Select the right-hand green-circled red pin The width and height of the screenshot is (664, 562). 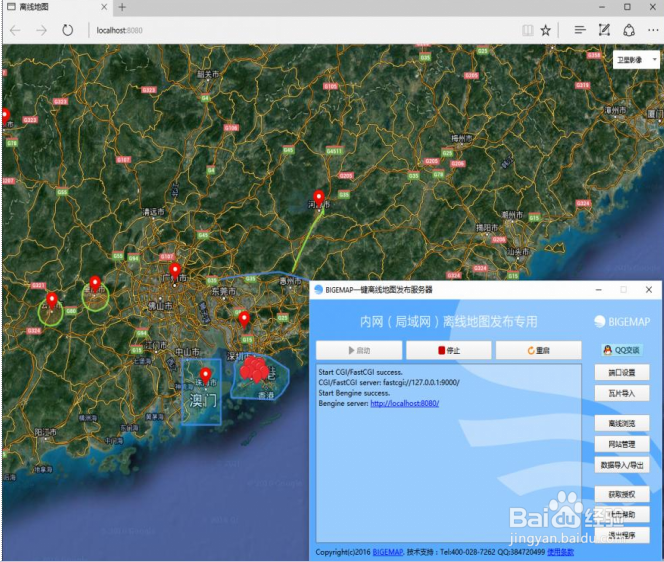click(95, 284)
